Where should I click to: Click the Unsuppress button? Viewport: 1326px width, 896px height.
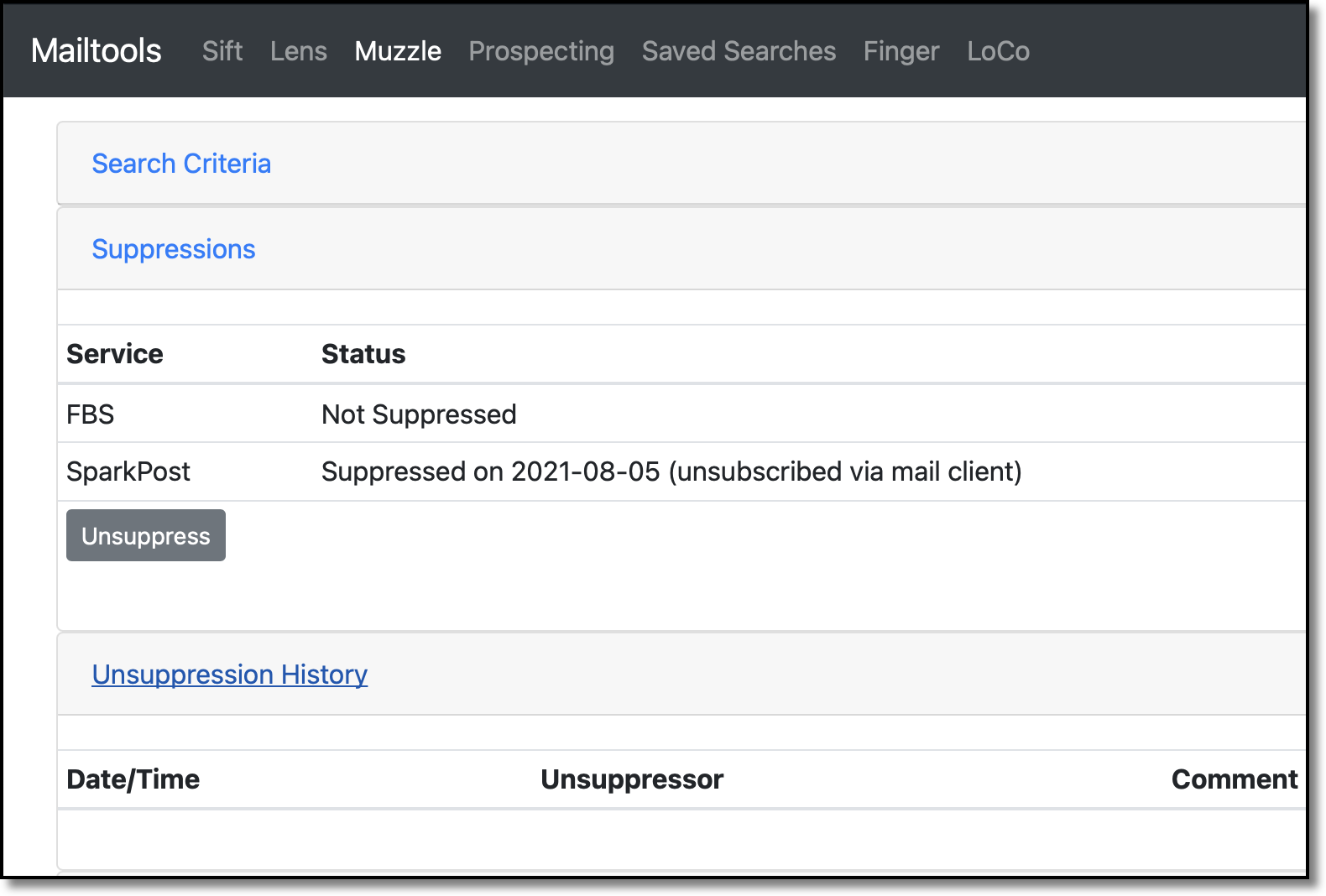[146, 535]
